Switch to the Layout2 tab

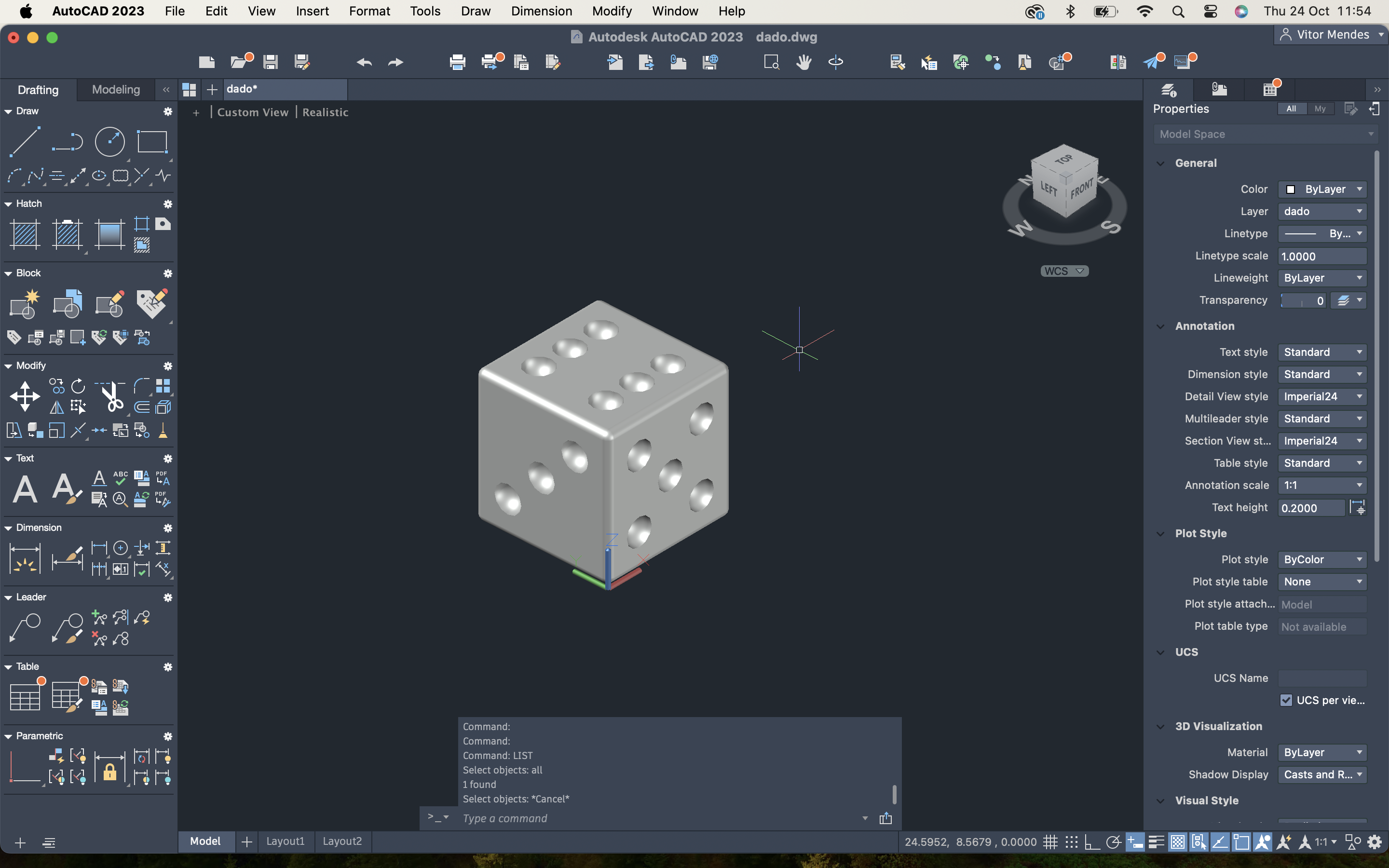[342, 841]
